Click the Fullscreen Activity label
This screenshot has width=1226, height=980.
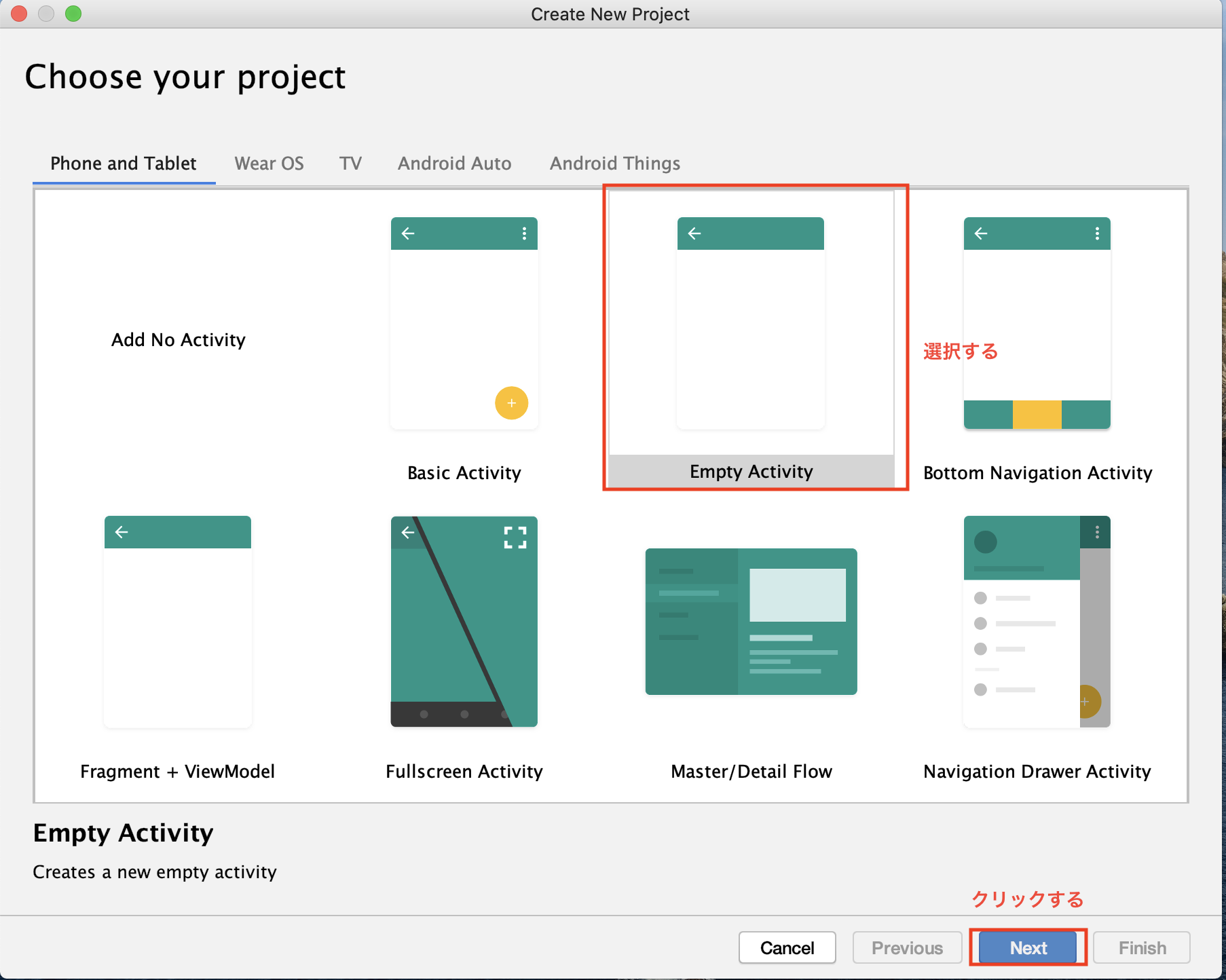click(x=464, y=772)
